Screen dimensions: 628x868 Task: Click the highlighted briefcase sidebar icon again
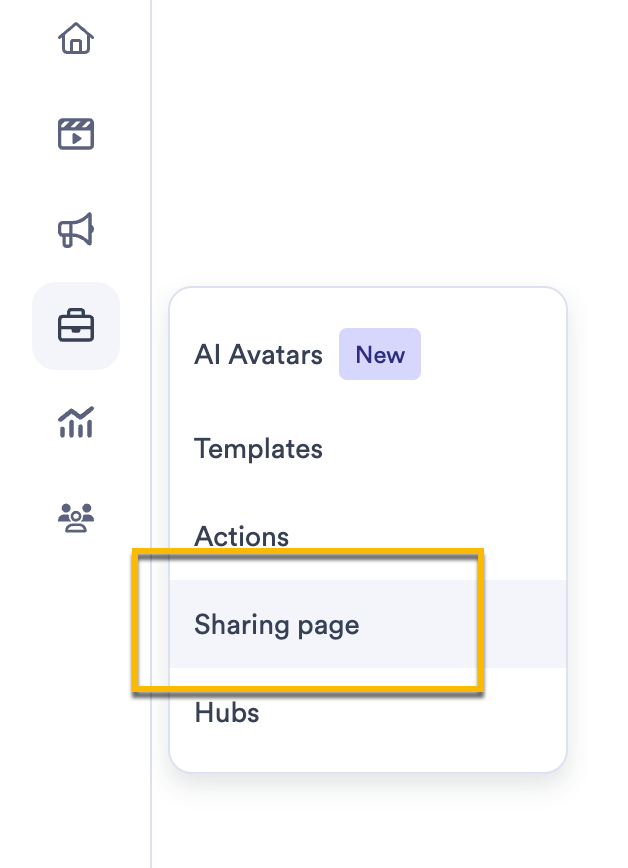pyautogui.click(x=76, y=325)
